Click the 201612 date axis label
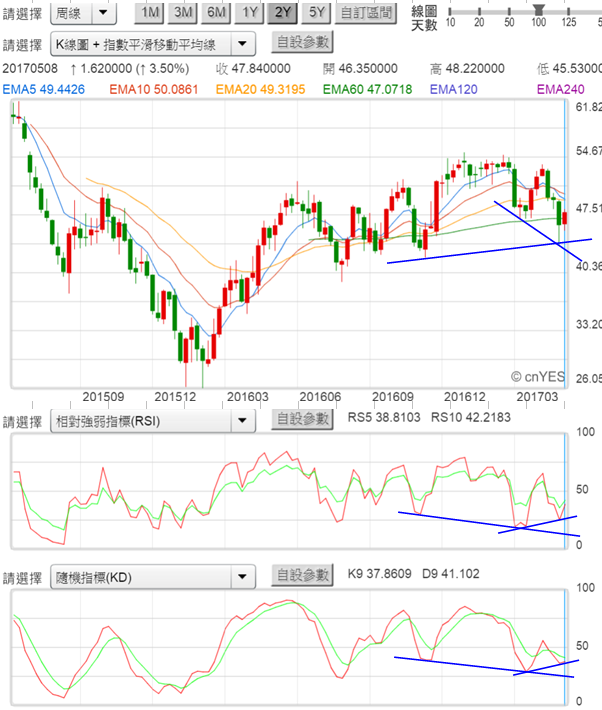 point(465,397)
